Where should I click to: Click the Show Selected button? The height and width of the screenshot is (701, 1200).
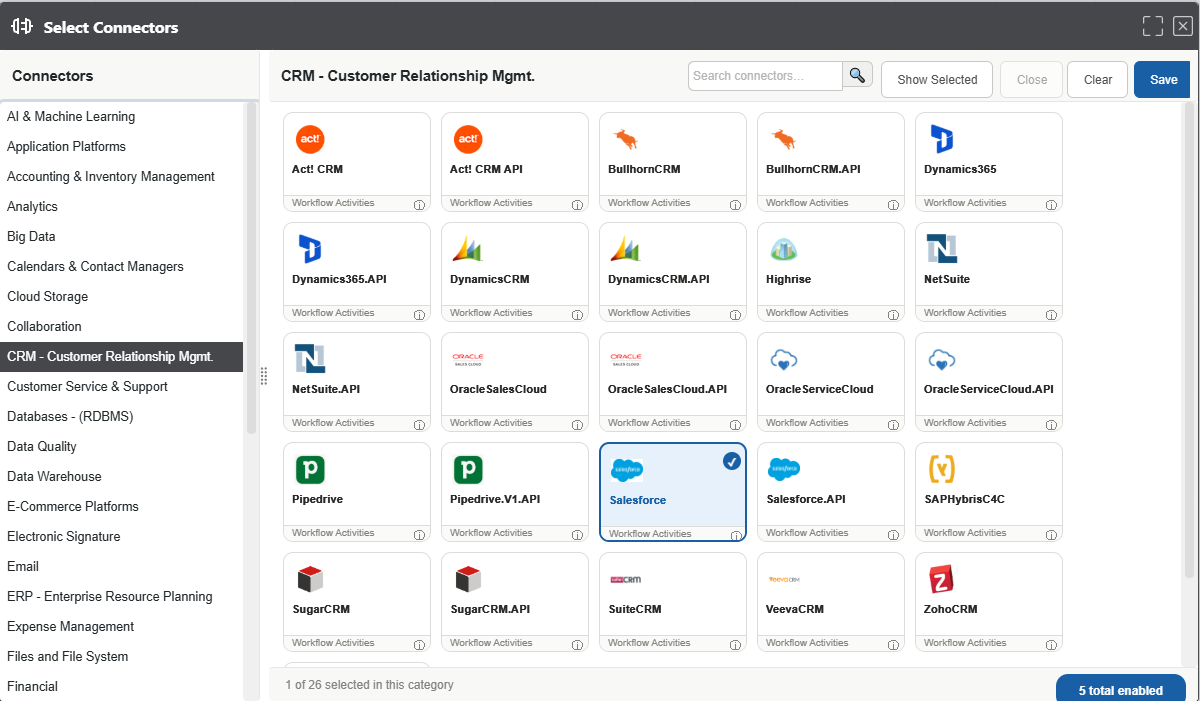pyautogui.click(x=937, y=80)
